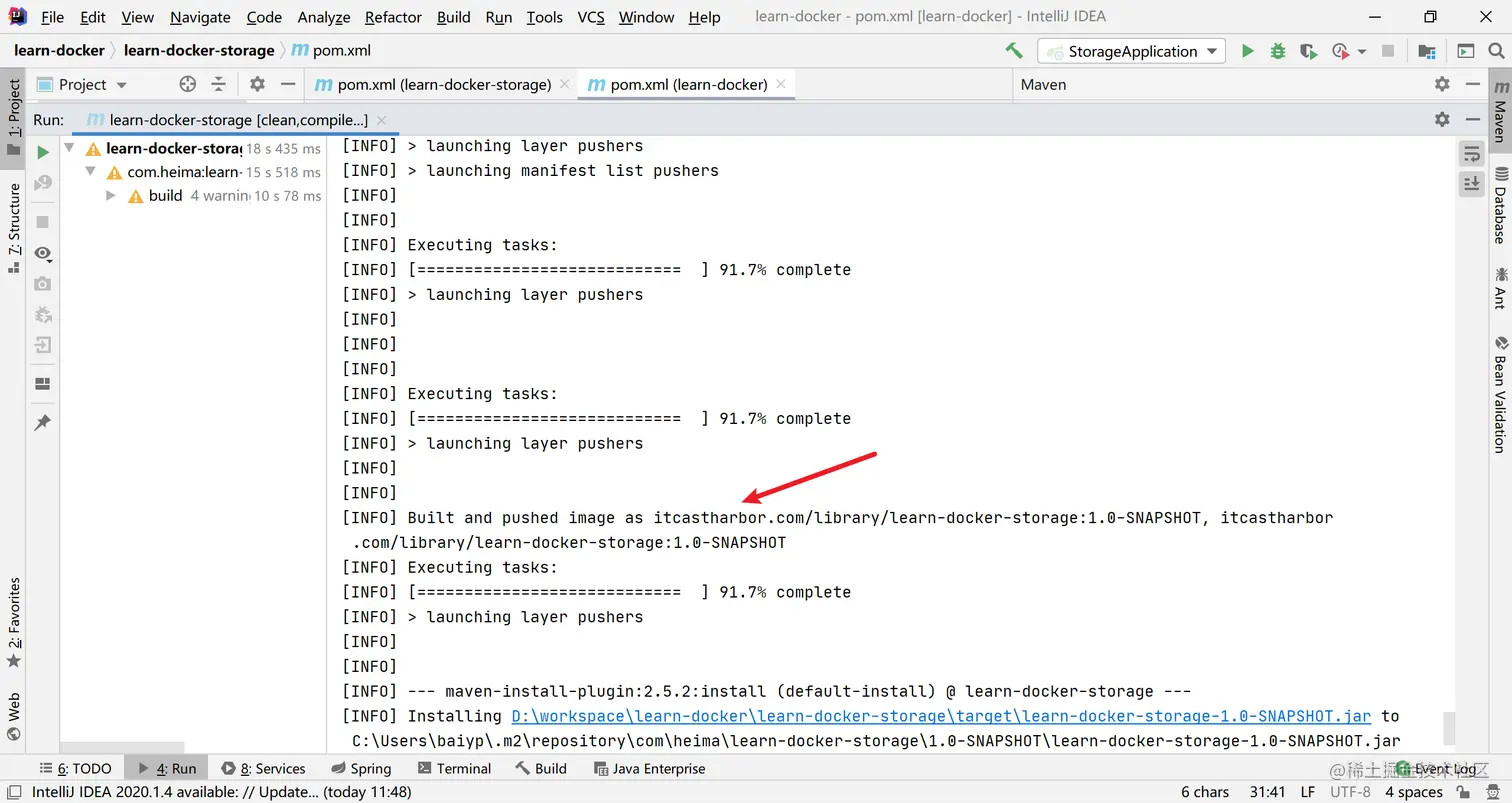The width and height of the screenshot is (1512, 803).
Task: Toggle soft-wrap in the console output
Action: pyautogui.click(x=1471, y=152)
